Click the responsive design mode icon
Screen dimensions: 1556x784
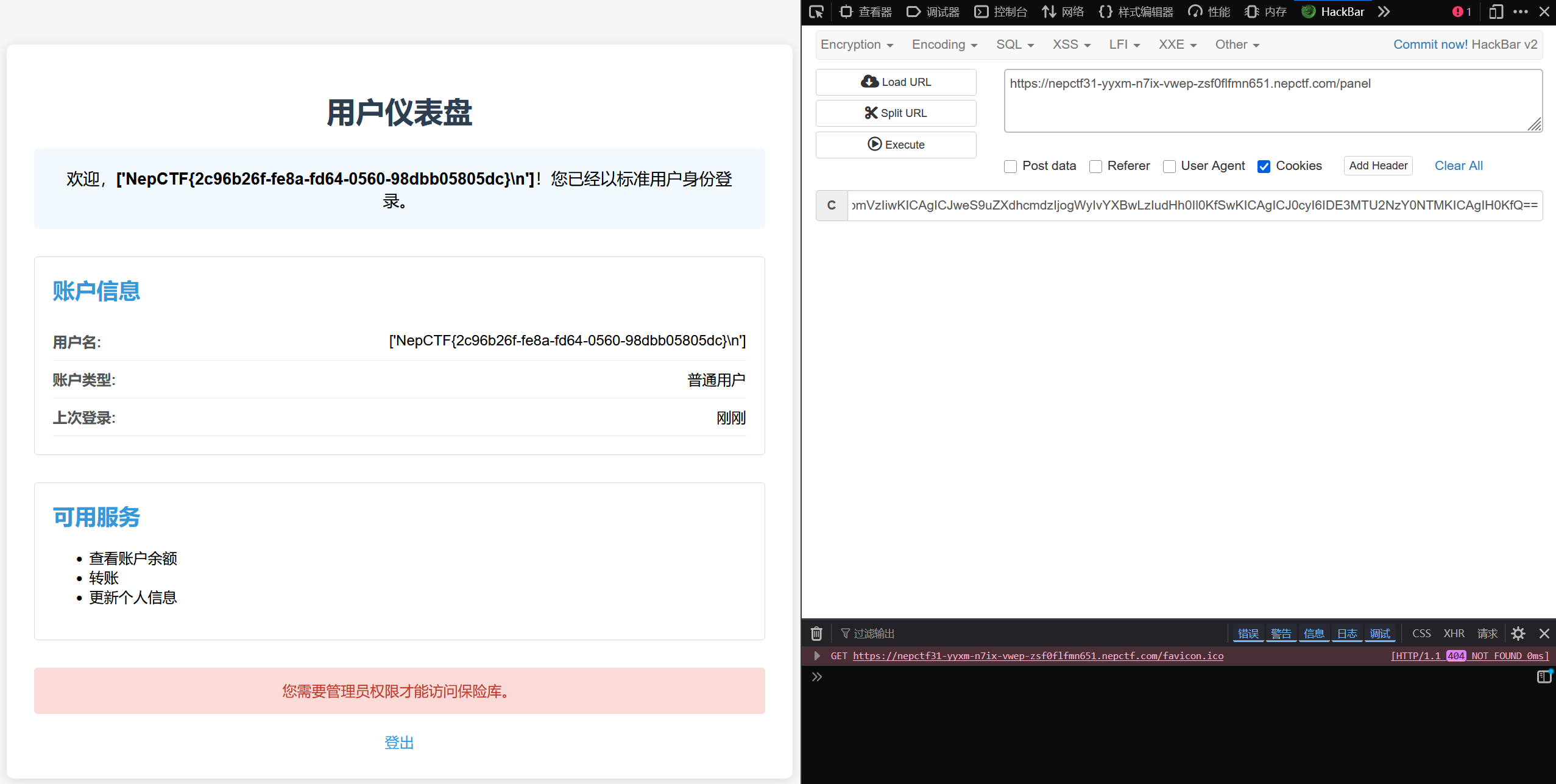[x=1496, y=12]
